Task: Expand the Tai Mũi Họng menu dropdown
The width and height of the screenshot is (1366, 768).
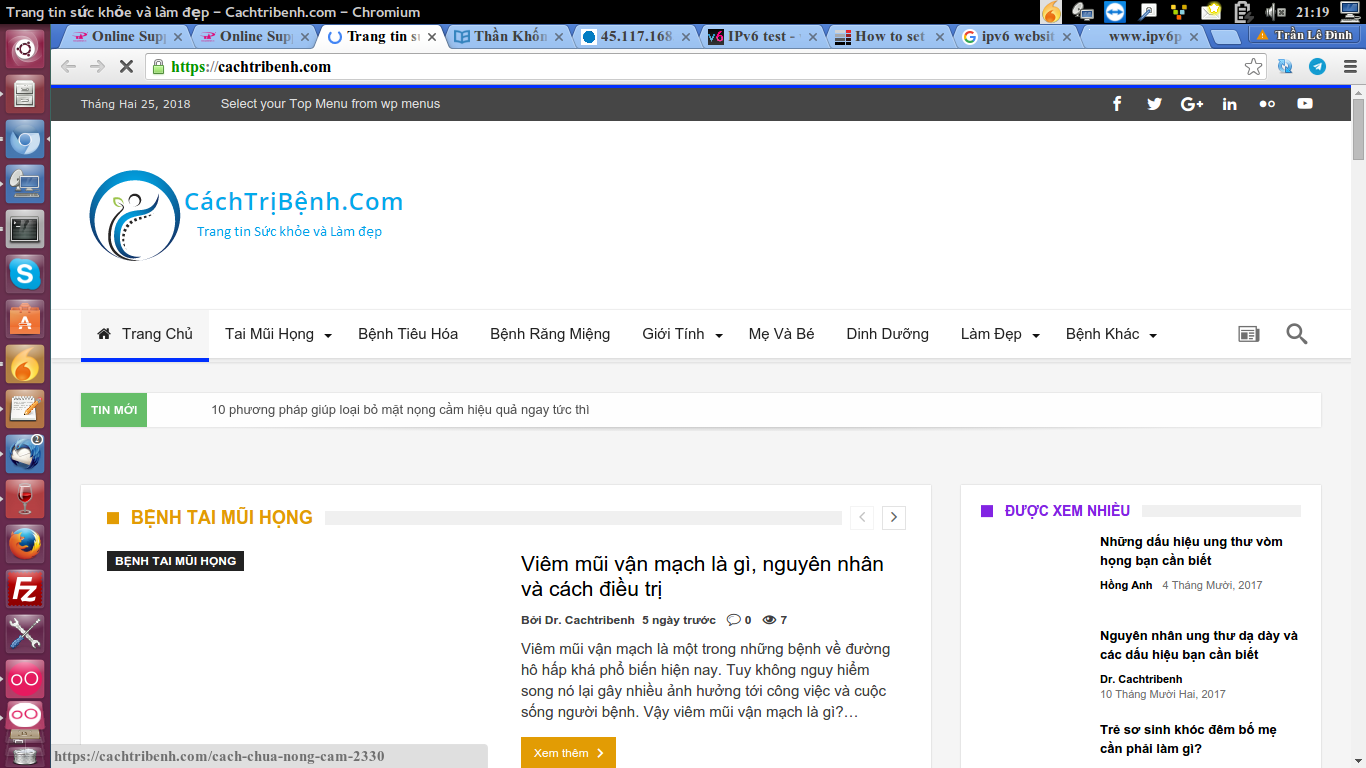Action: coord(328,336)
